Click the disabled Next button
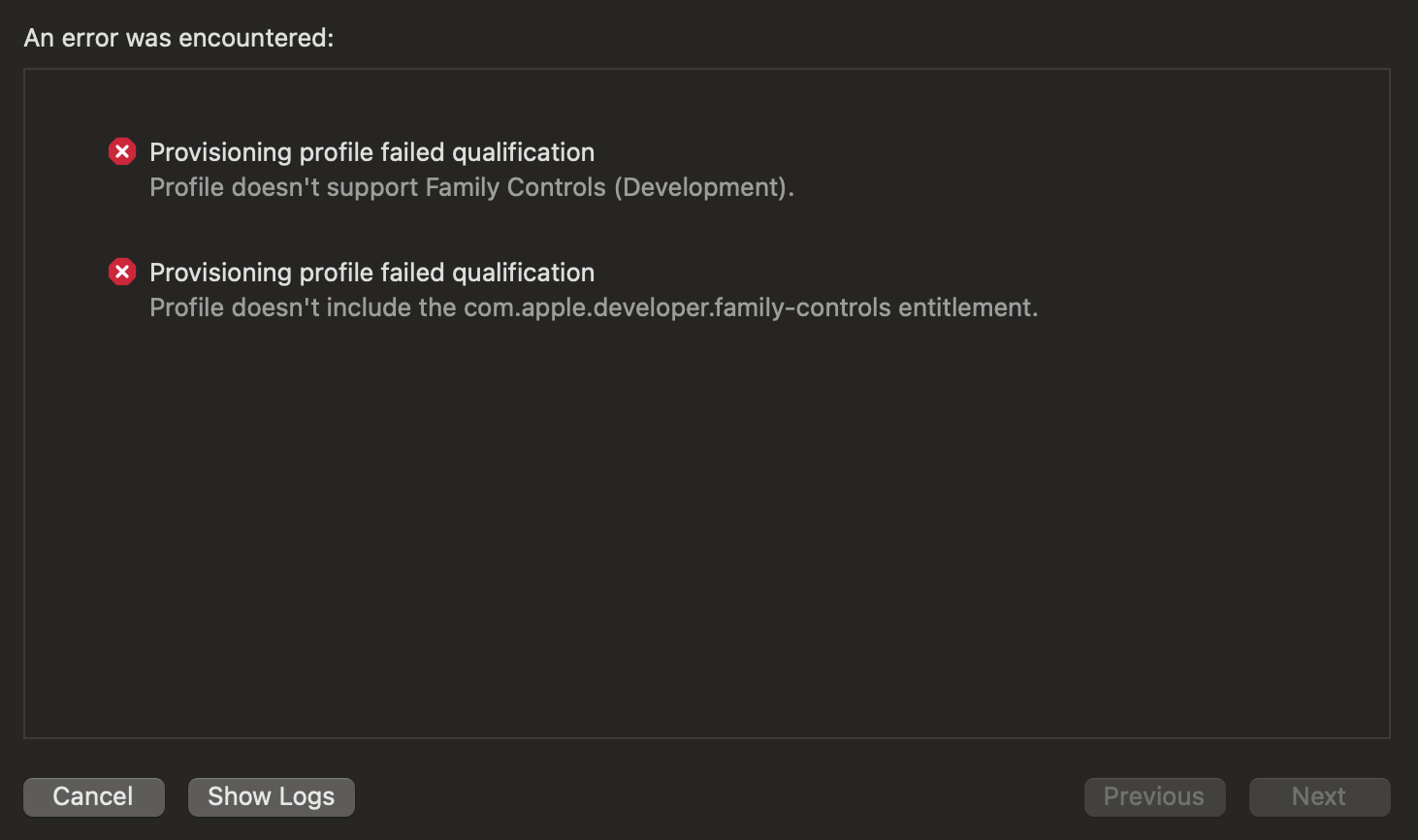Screen dimensions: 1418x840 pos(1319,796)
